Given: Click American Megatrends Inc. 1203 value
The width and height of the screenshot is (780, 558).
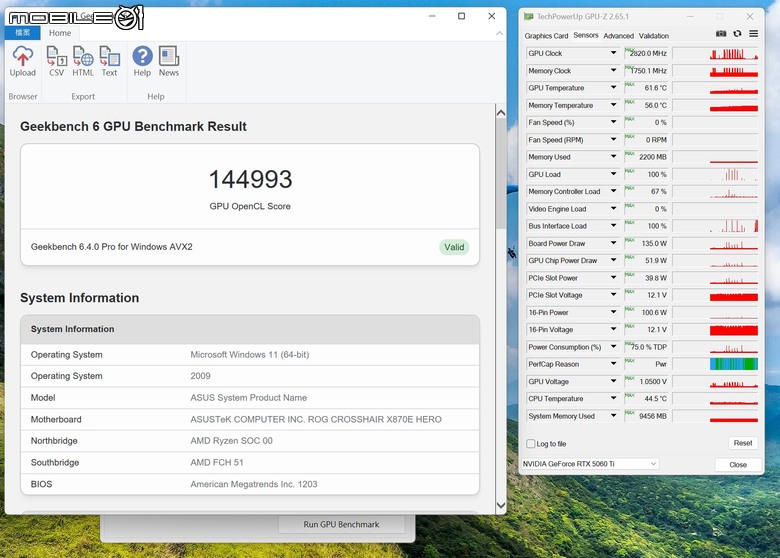Looking at the screenshot, I should [x=254, y=484].
